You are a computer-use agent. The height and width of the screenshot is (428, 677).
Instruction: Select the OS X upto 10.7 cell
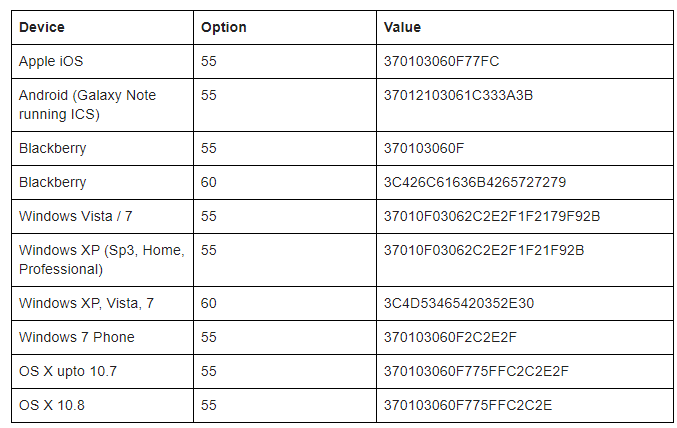[68, 371]
